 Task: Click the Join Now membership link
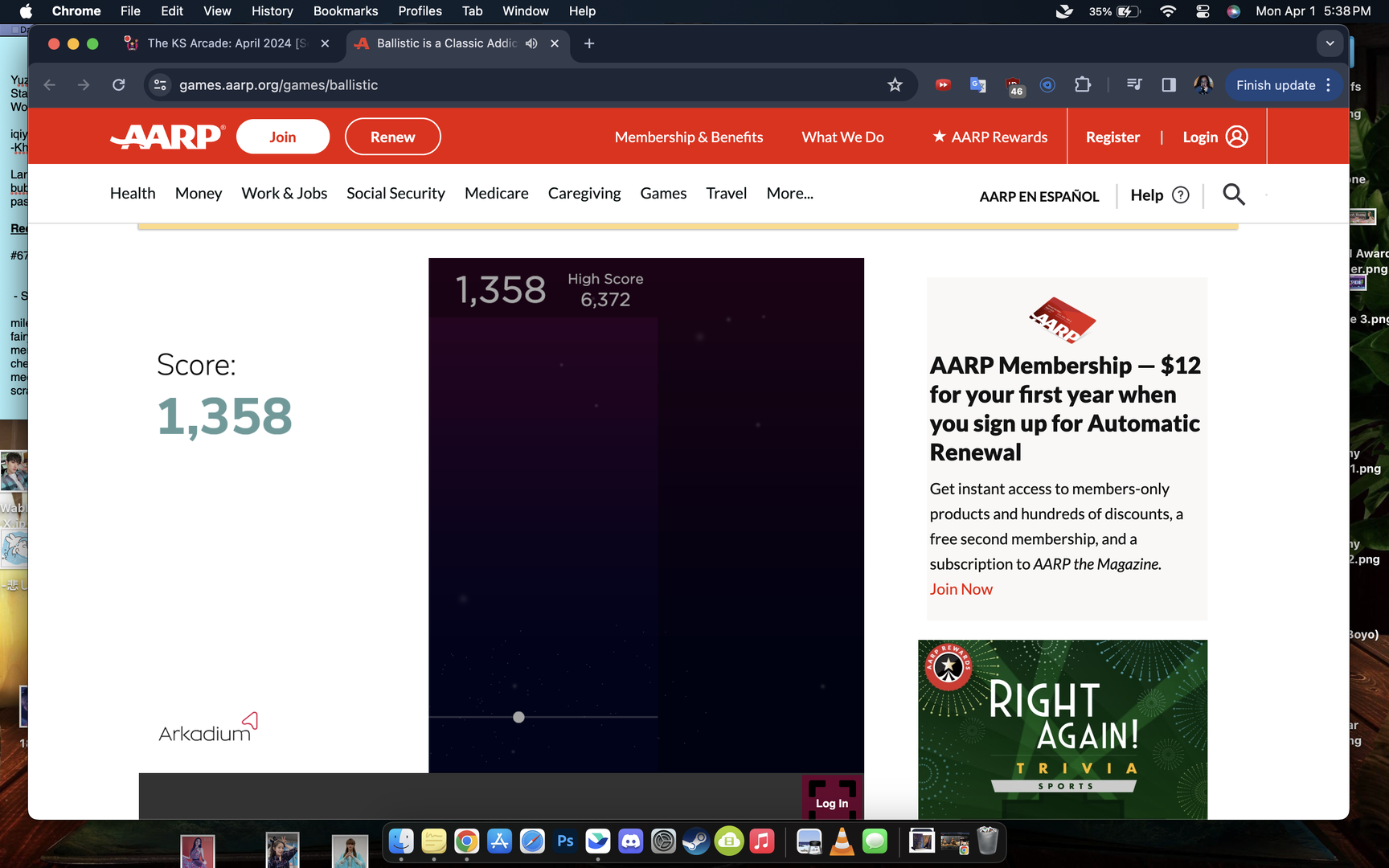click(x=961, y=589)
